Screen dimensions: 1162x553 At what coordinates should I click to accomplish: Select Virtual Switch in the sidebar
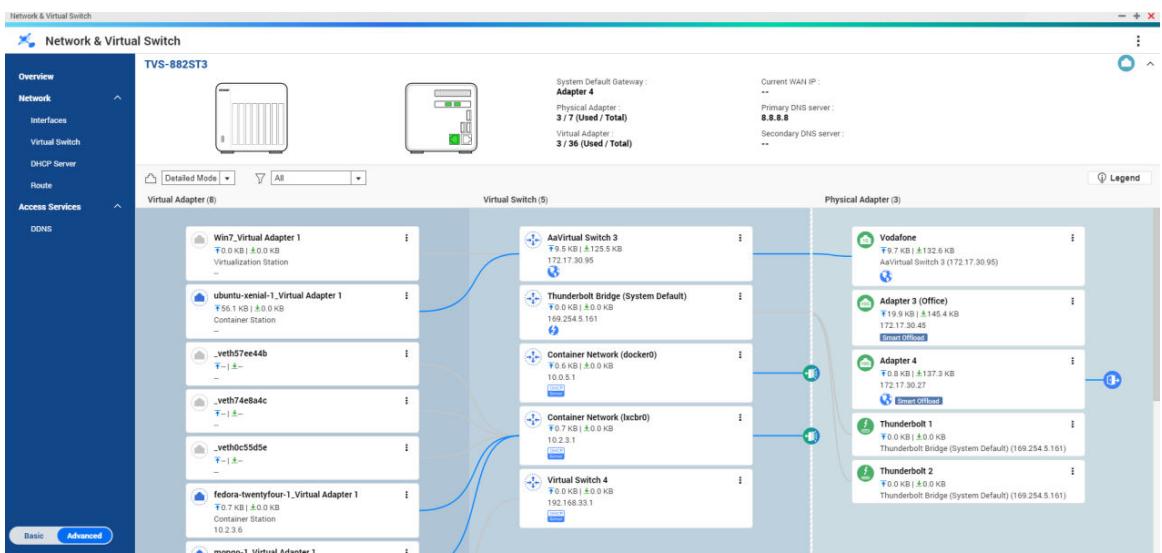[55, 142]
